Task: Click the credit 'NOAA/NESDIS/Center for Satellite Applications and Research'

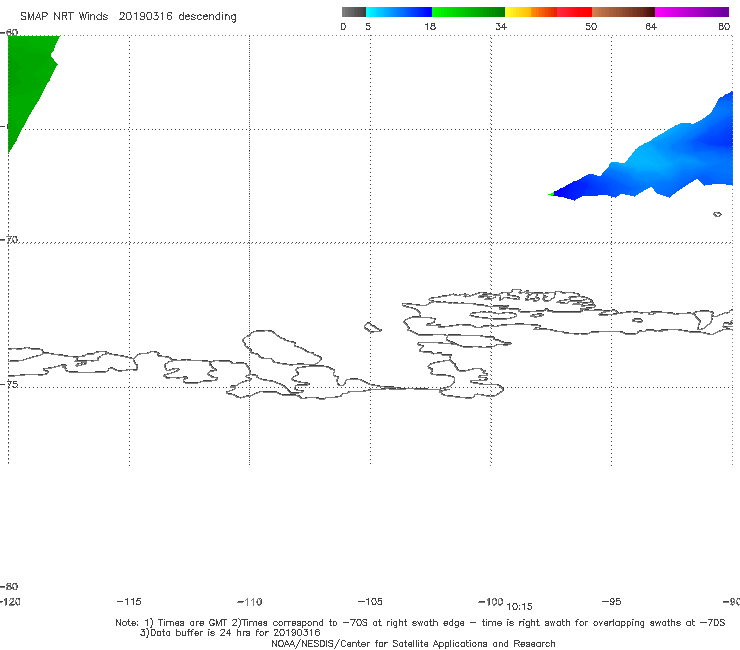Action: [x=413, y=643]
